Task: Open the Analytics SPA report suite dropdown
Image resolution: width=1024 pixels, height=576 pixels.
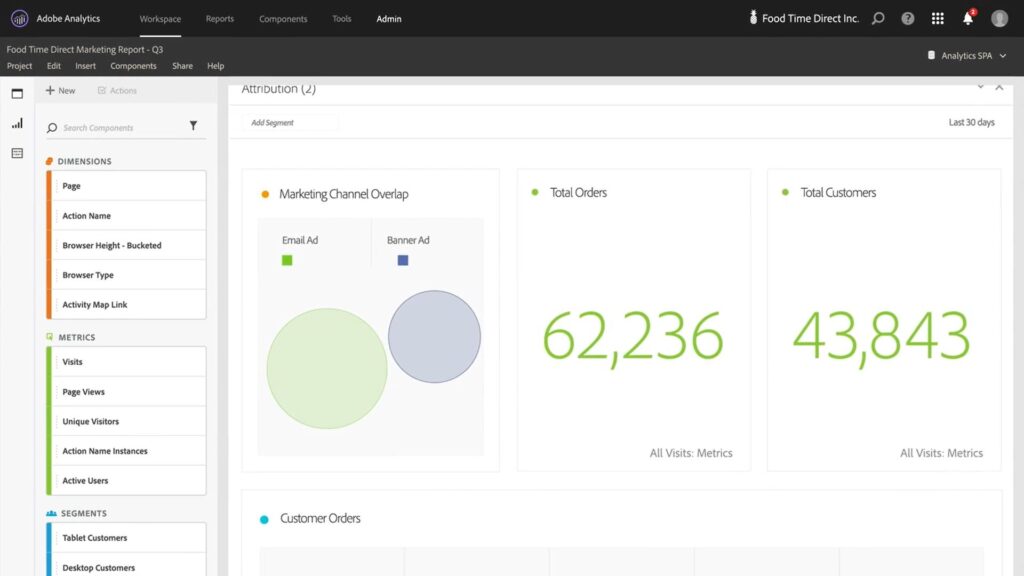Action: (x=964, y=57)
